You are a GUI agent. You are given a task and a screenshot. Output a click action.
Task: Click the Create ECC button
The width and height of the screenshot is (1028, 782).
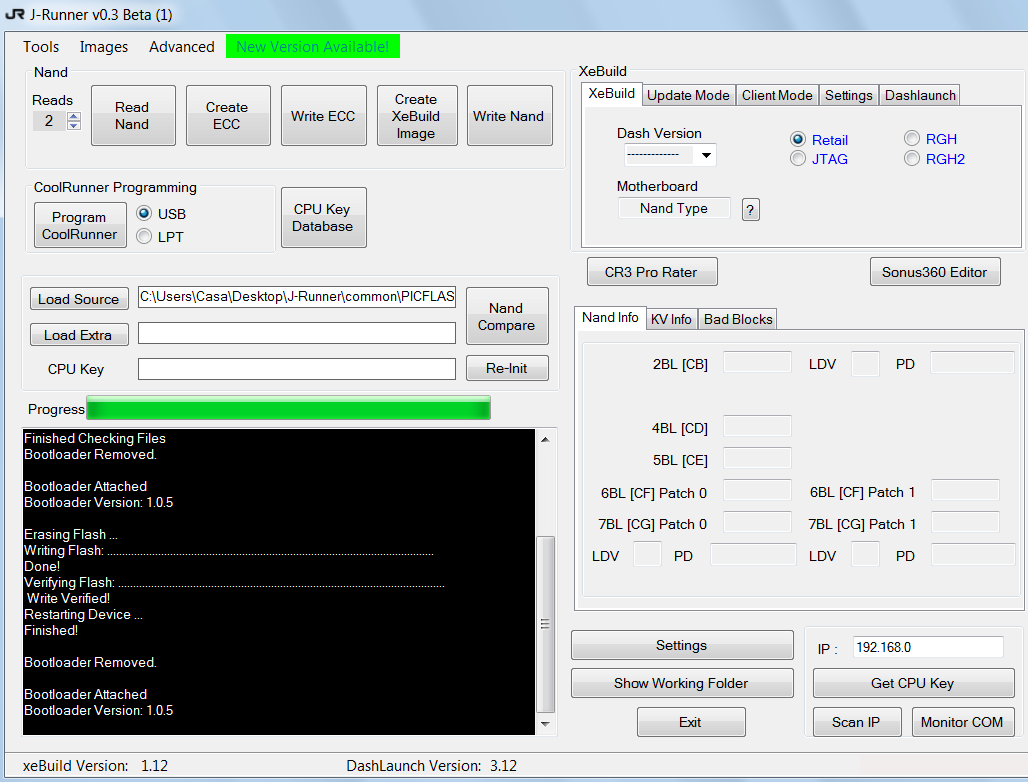[227, 115]
